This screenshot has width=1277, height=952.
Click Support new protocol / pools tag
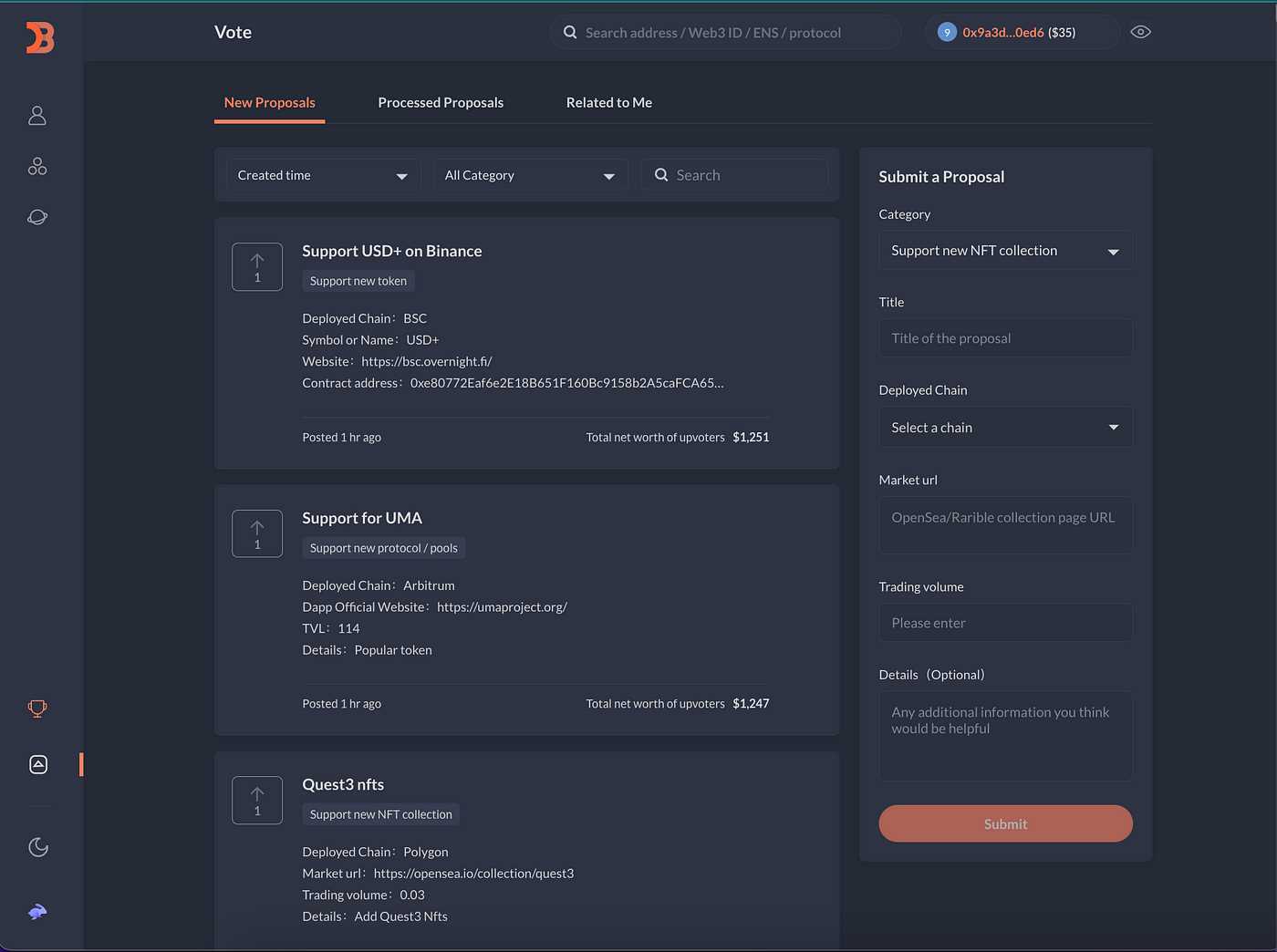[384, 548]
